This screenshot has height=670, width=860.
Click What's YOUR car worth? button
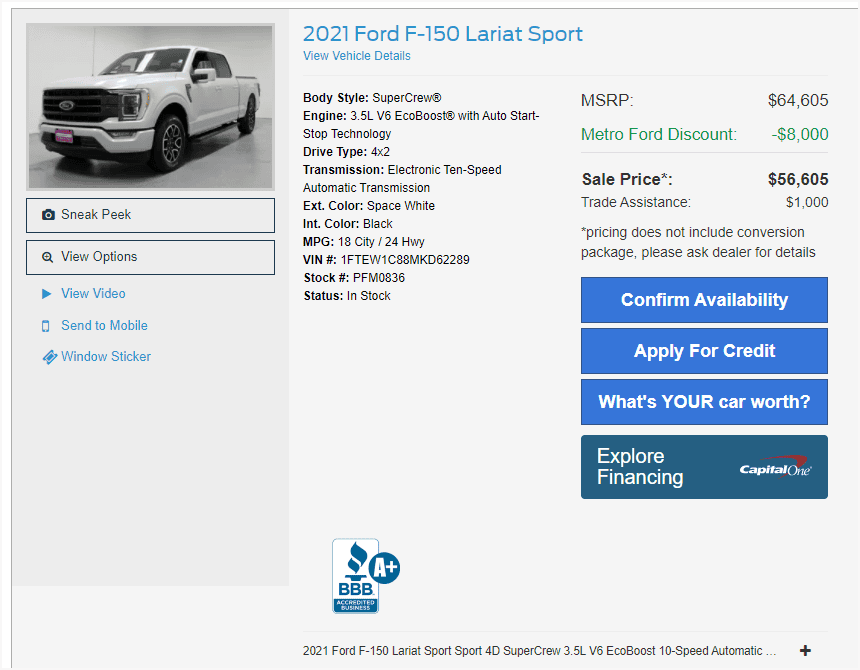pyautogui.click(x=704, y=402)
